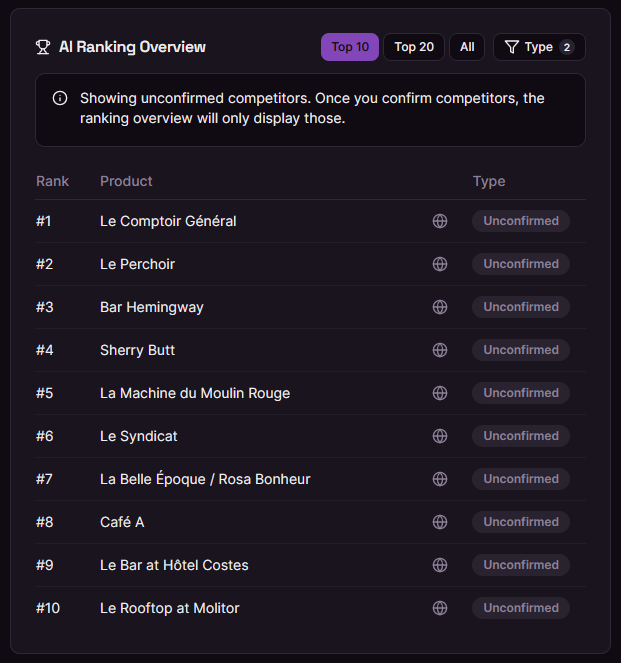
Task: Click the Type column header
Action: click(489, 181)
